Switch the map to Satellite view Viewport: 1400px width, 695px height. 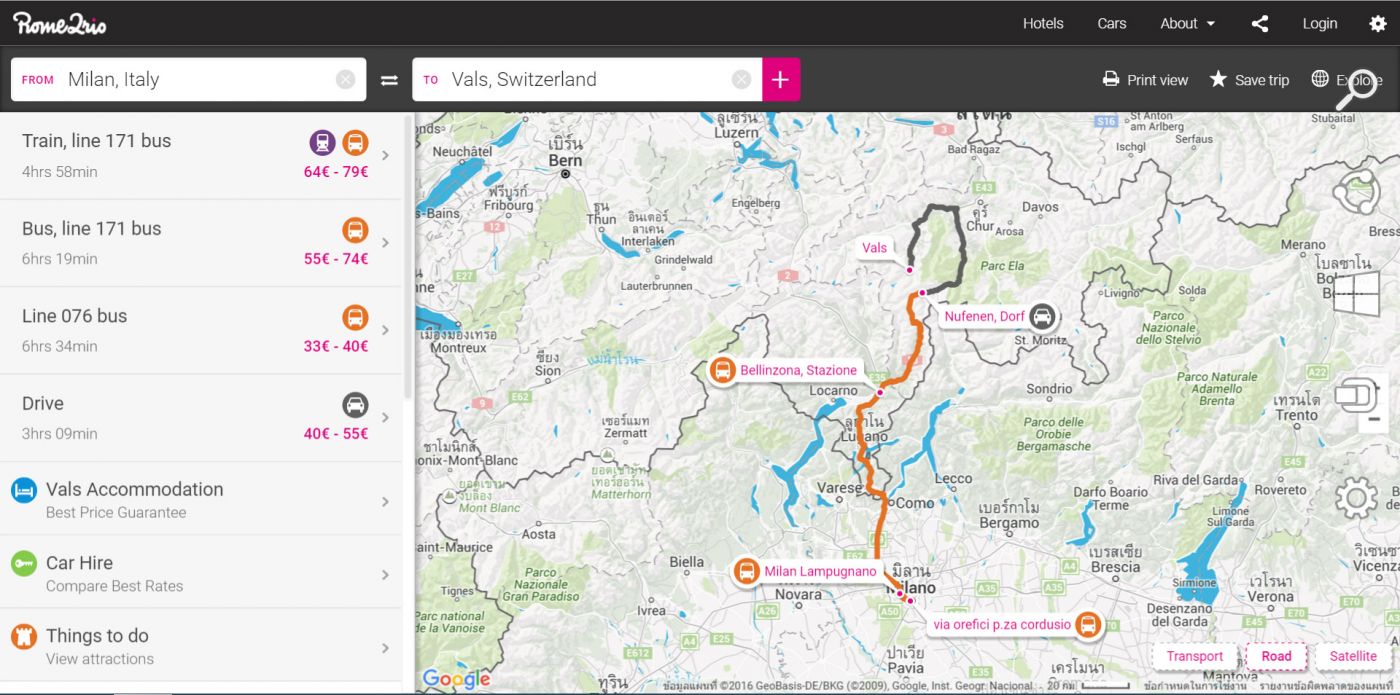[x=1353, y=656]
